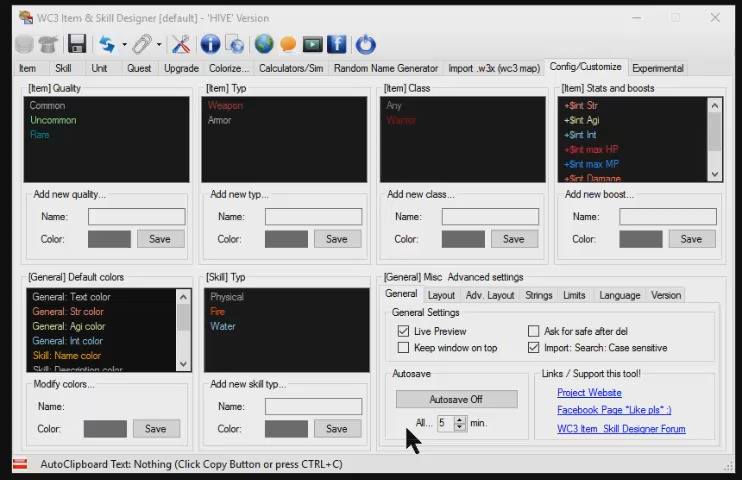Open the Version settings tab
742x480 pixels.
[666, 295]
